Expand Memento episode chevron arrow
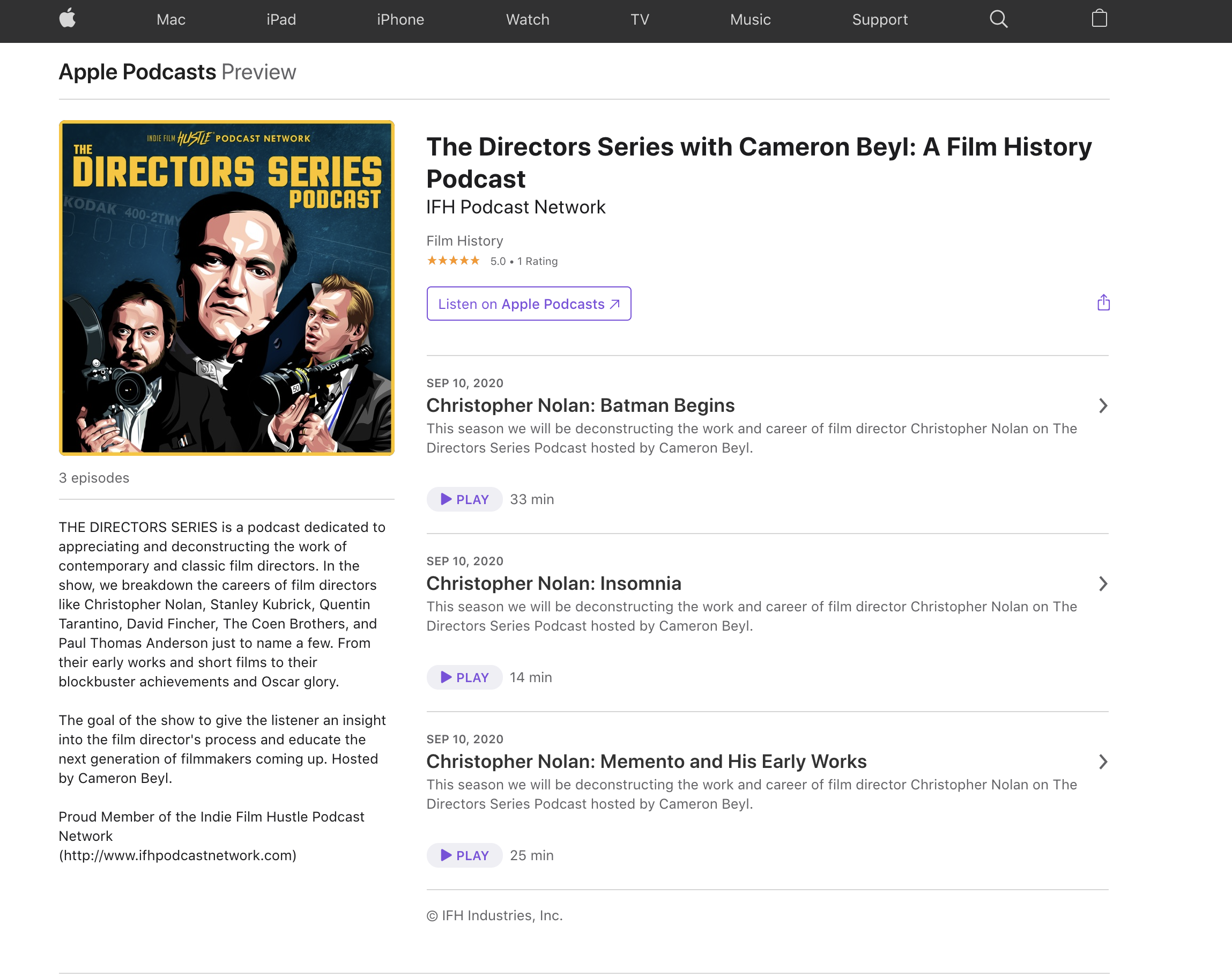This screenshot has width=1232, height=976. (x=1103, y=761)
